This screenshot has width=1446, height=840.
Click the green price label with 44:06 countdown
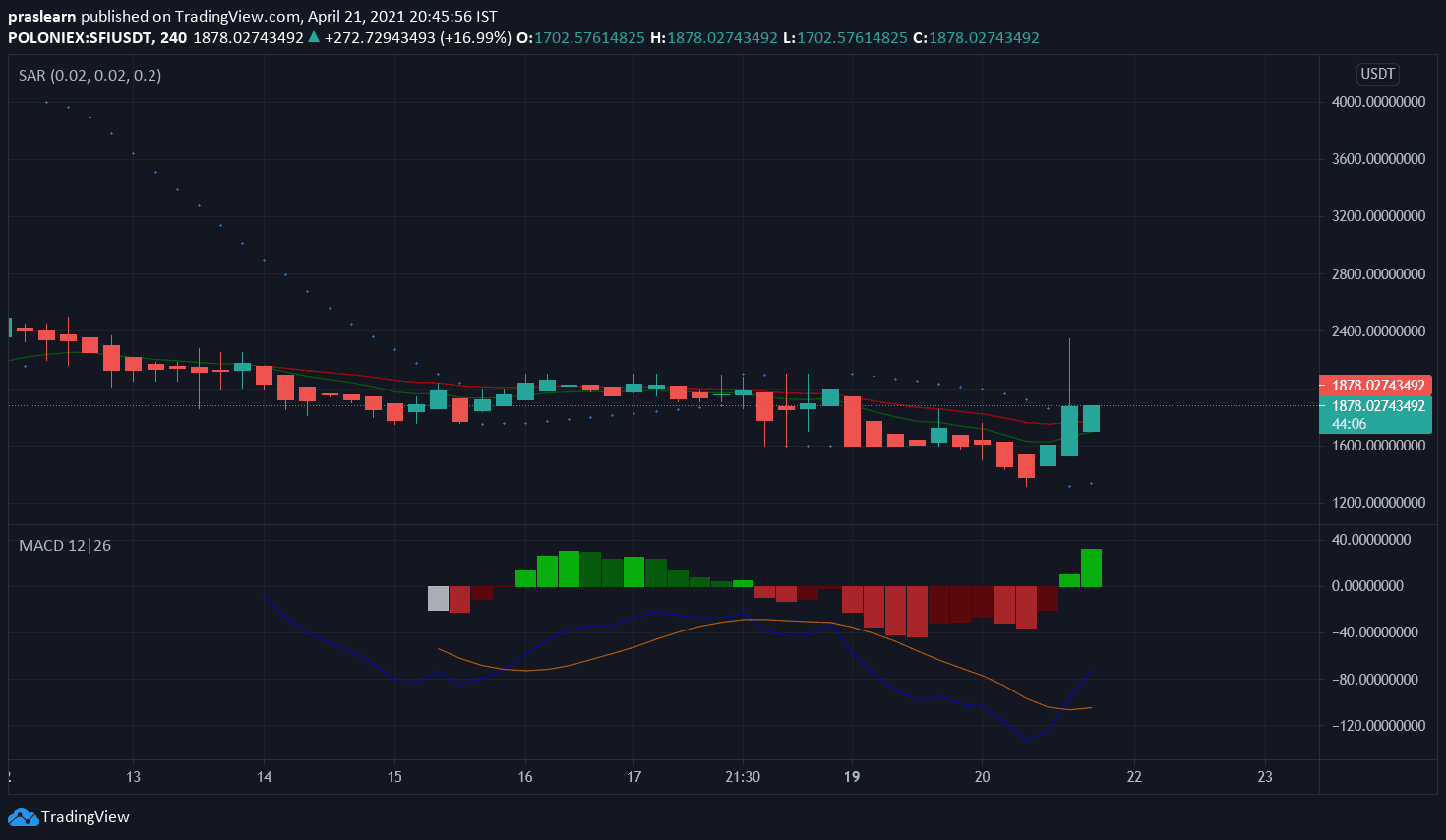point(1375,414)
